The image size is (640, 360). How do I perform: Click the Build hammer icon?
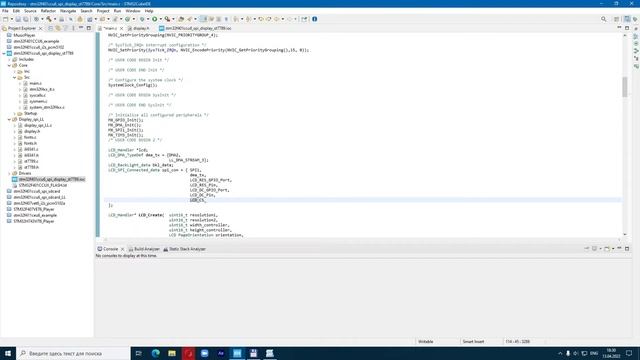click(x=49, y=19)
